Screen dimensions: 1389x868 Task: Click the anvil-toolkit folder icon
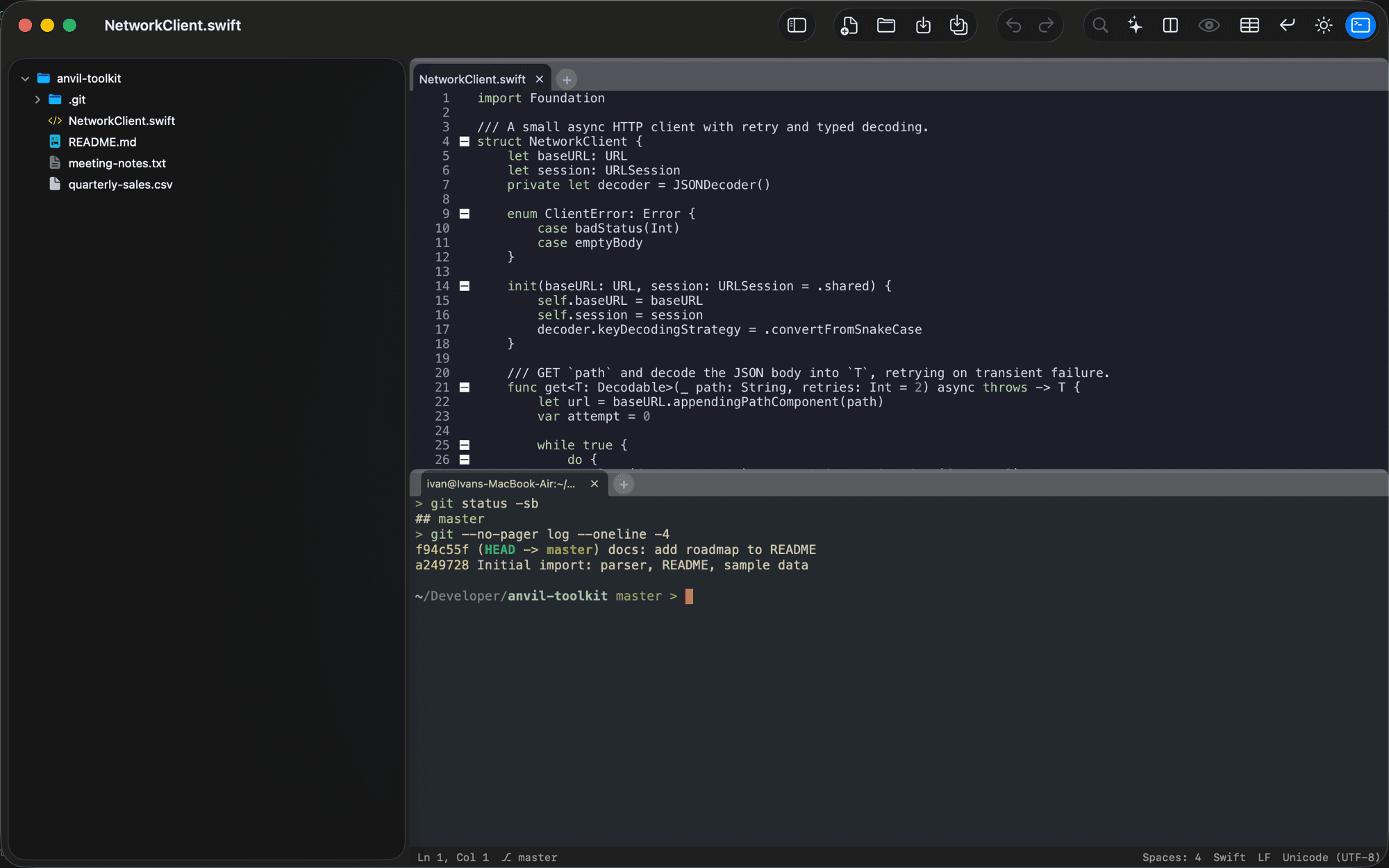(x=43, y=78)
